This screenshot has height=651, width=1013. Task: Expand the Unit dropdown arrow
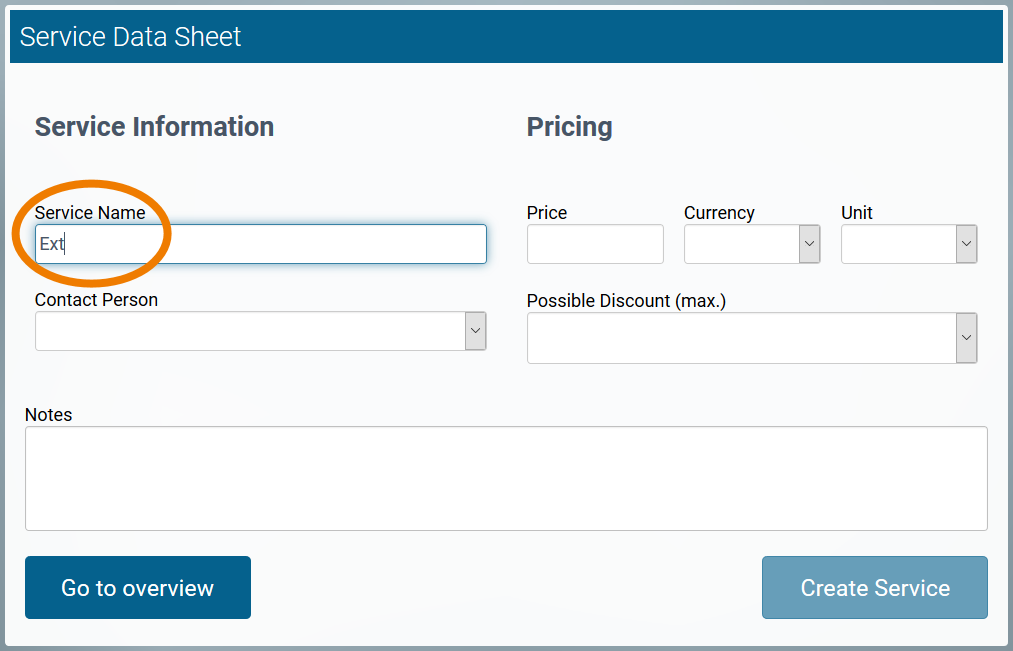(967, 244)
